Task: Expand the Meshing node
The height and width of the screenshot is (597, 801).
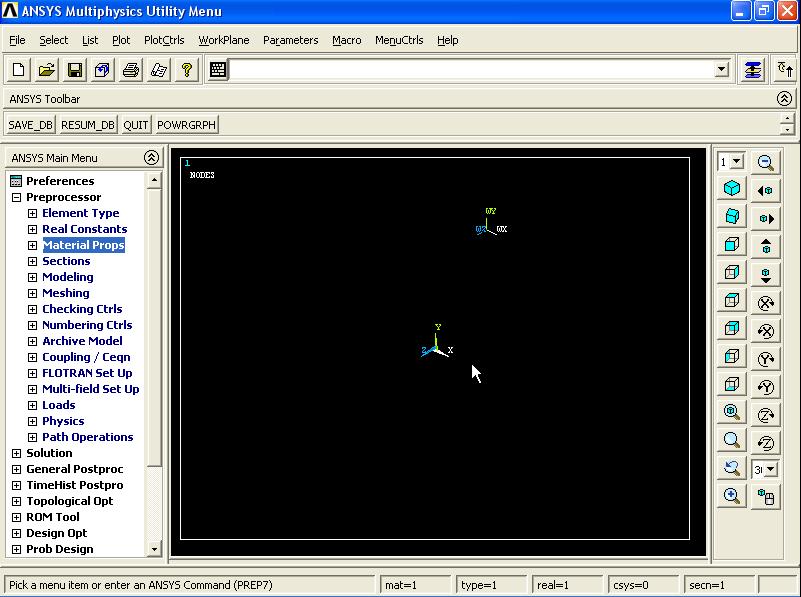Action: [32, 293]
